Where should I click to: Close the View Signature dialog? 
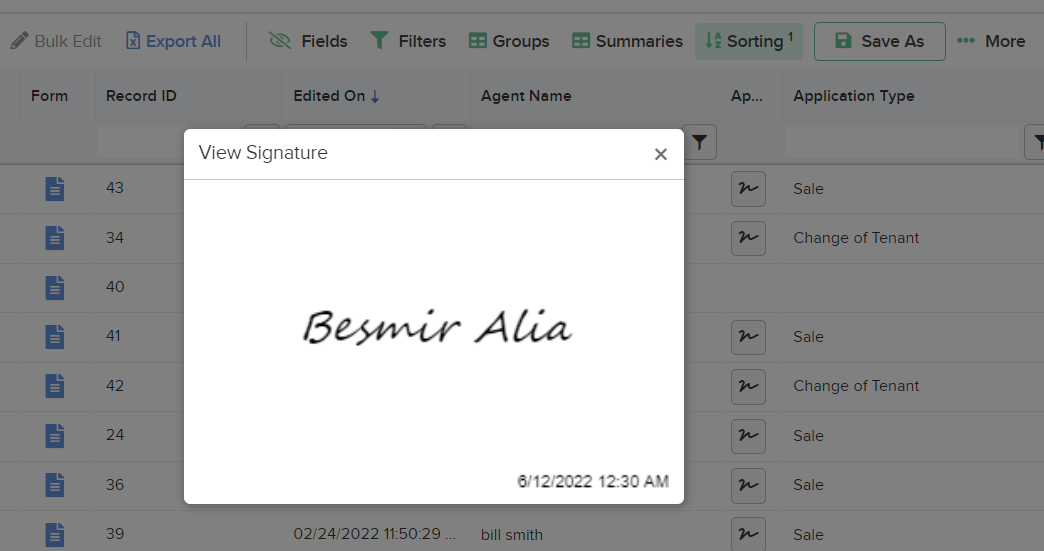[x=660, y=154]
